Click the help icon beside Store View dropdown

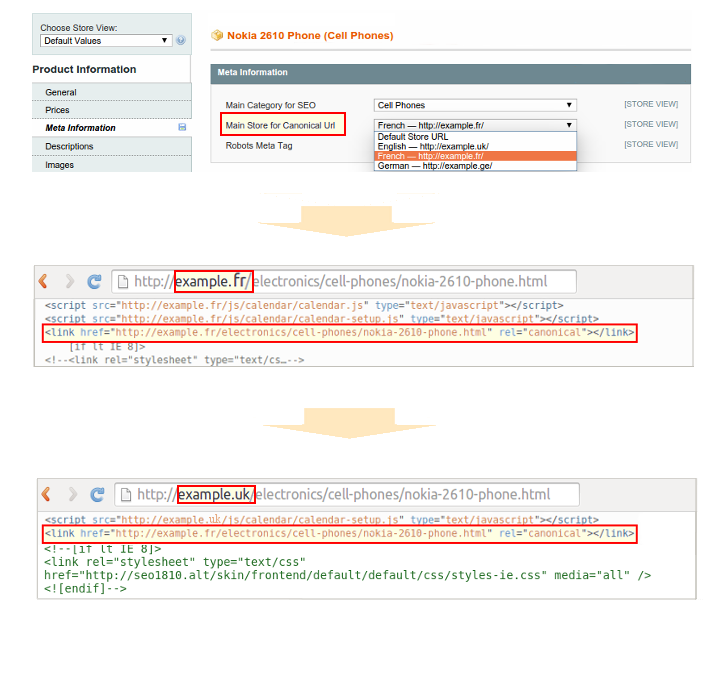point(181,41)
